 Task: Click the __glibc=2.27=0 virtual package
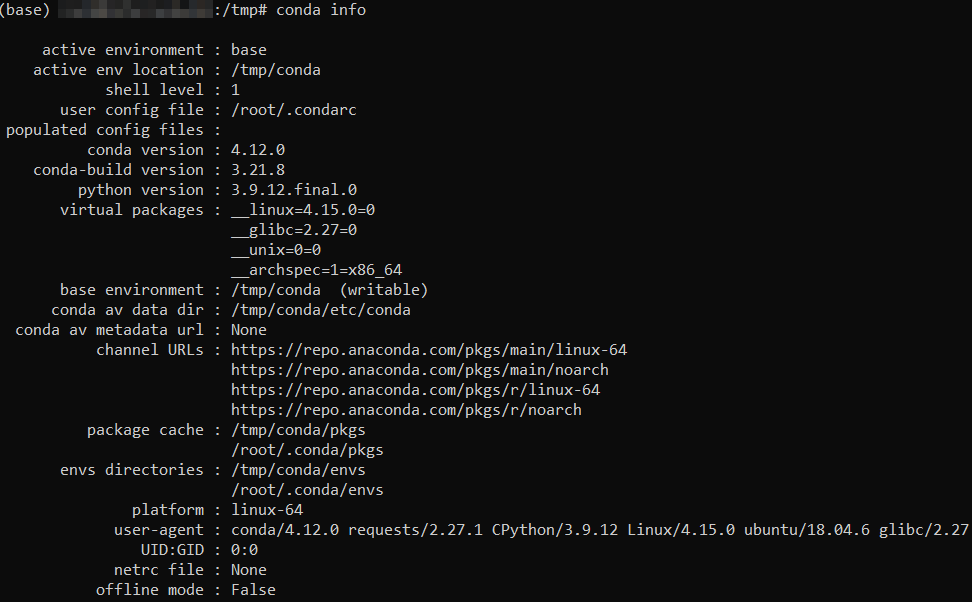[294, 230]
